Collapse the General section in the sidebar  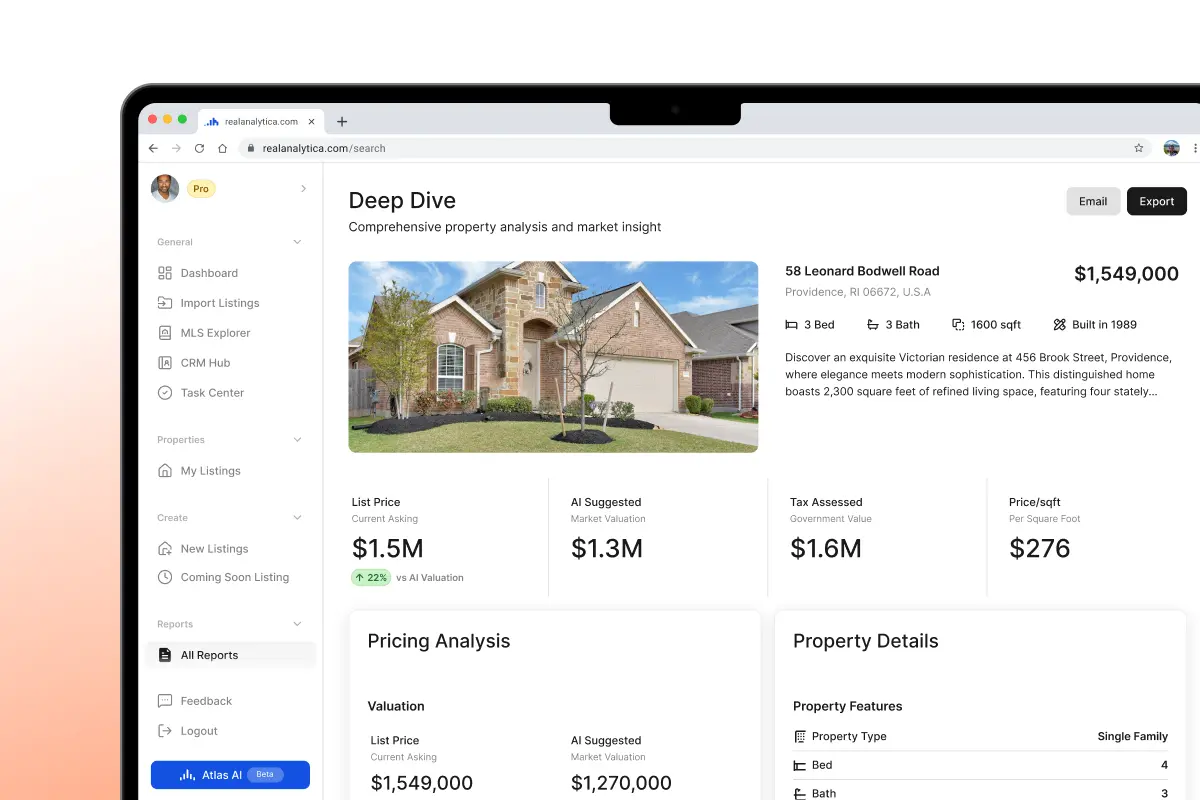pos(297,241)
